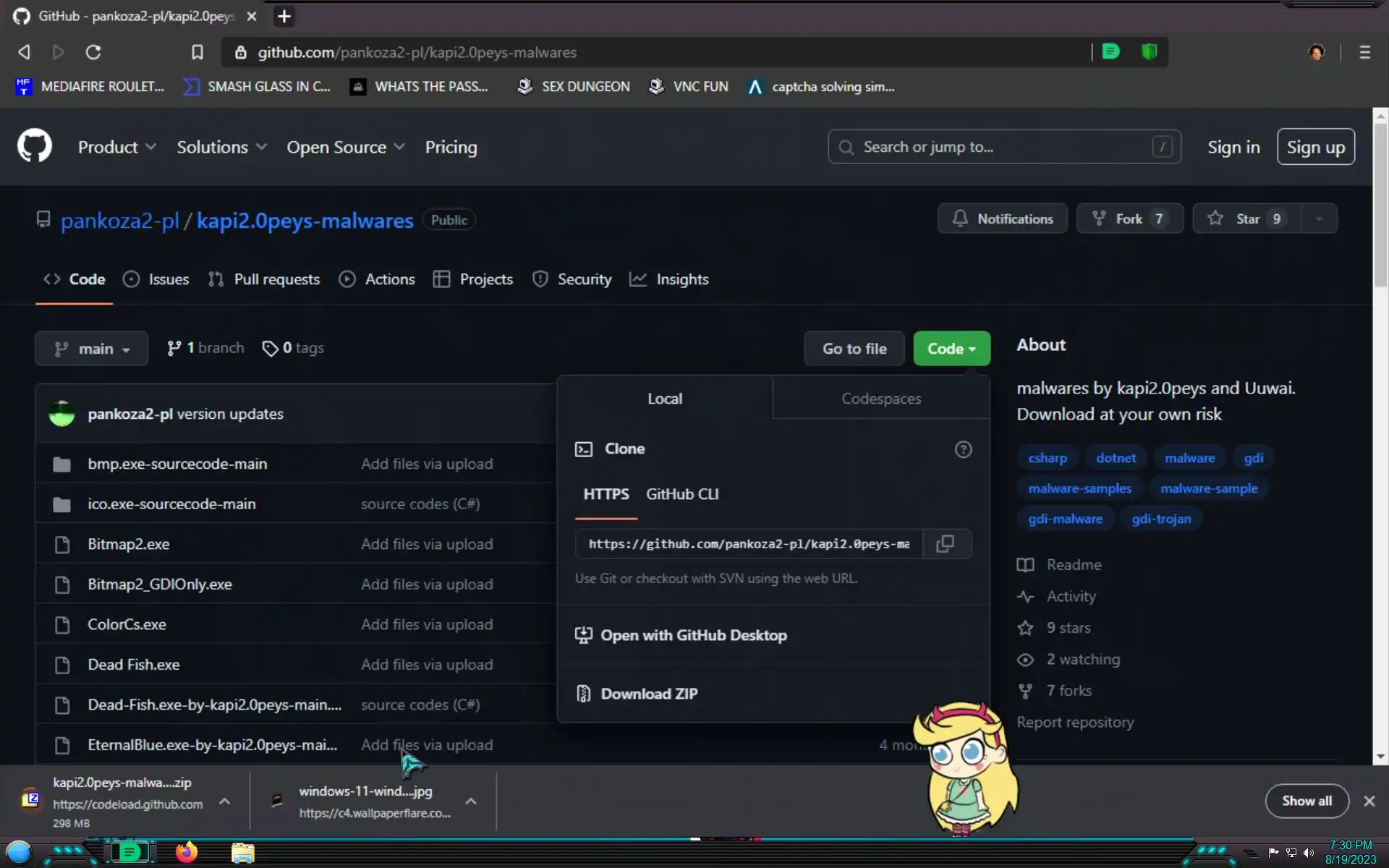Click the GitHub logo home icon
Screen dimensions: 1389x868
coord(35,147)
